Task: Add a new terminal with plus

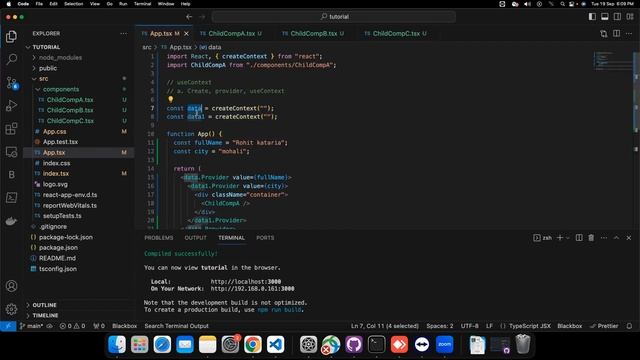Action: (x=560, y=238)
